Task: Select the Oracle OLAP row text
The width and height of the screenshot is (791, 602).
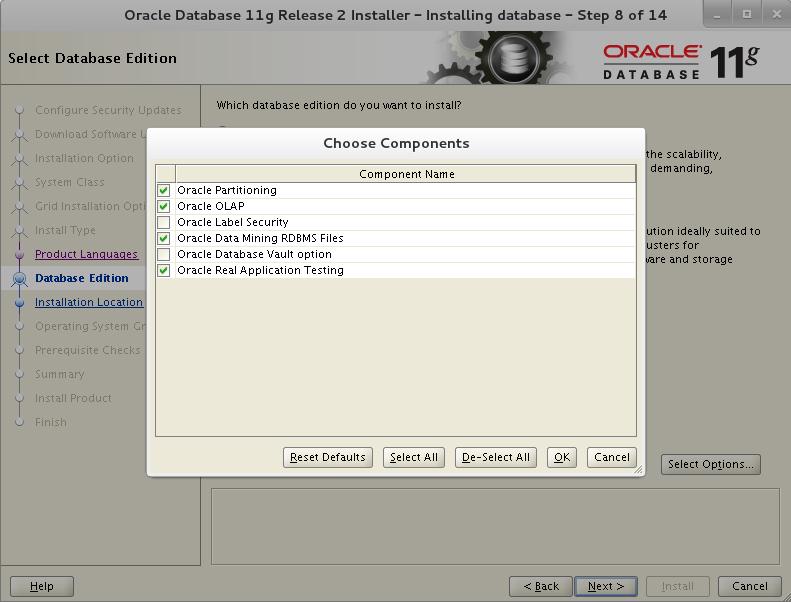Action: coord(211,206)
